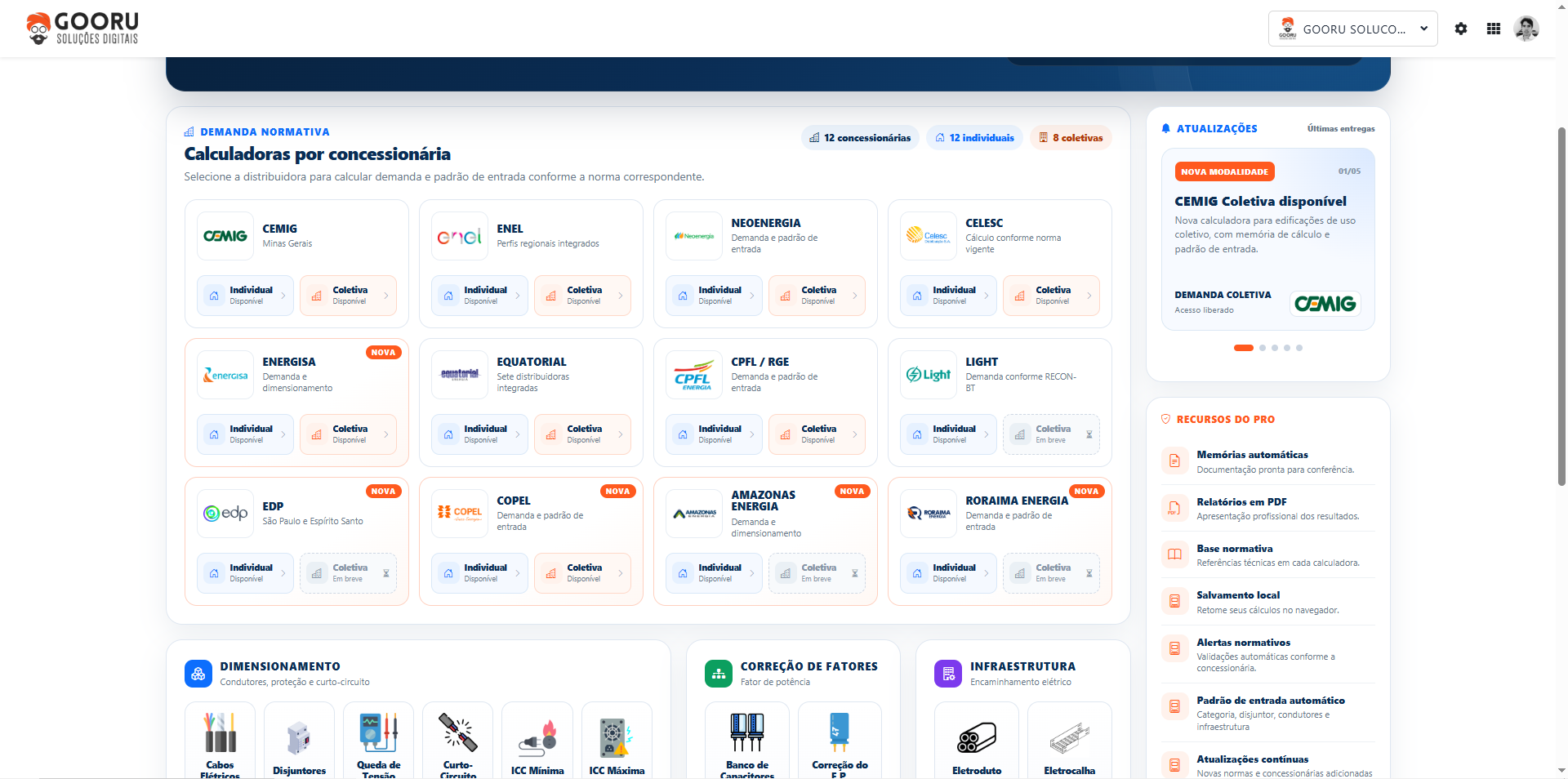Click the Dimensionamento section icon

198,674
